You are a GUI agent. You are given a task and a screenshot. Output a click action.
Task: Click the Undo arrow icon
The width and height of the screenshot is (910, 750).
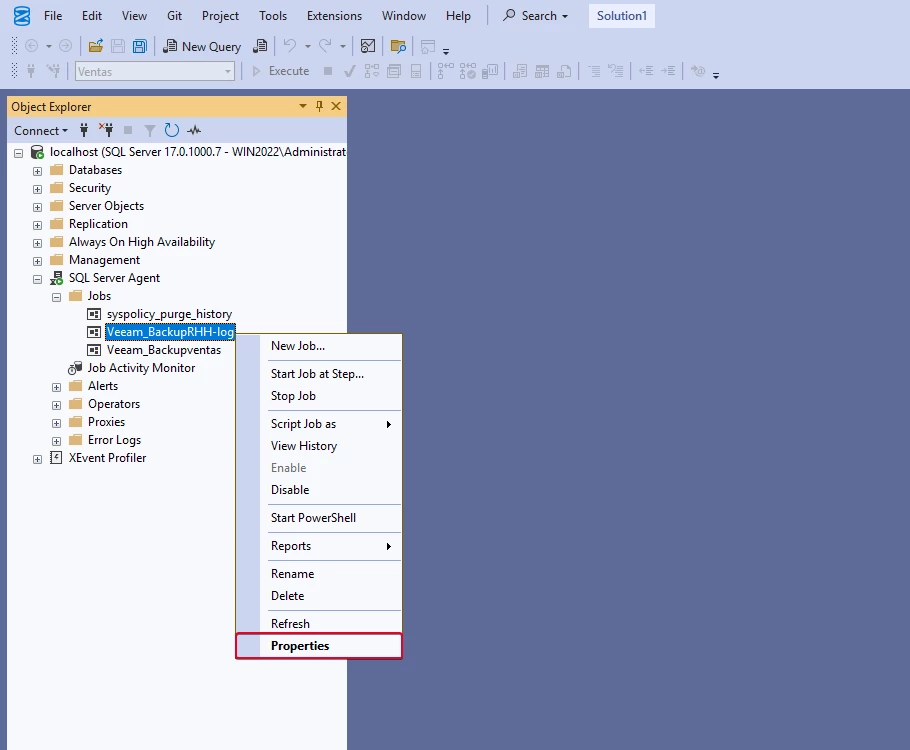(x=290, y=46)
